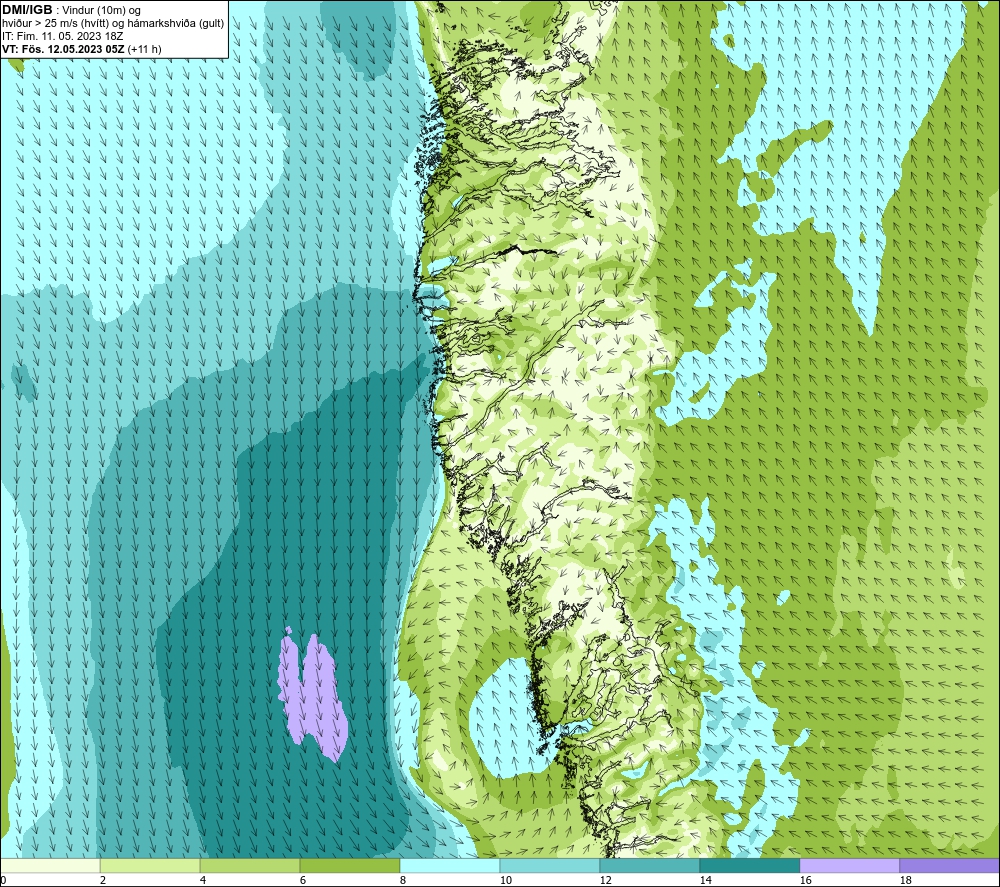Click the legend scale label '2'

[x=103, y=881]
